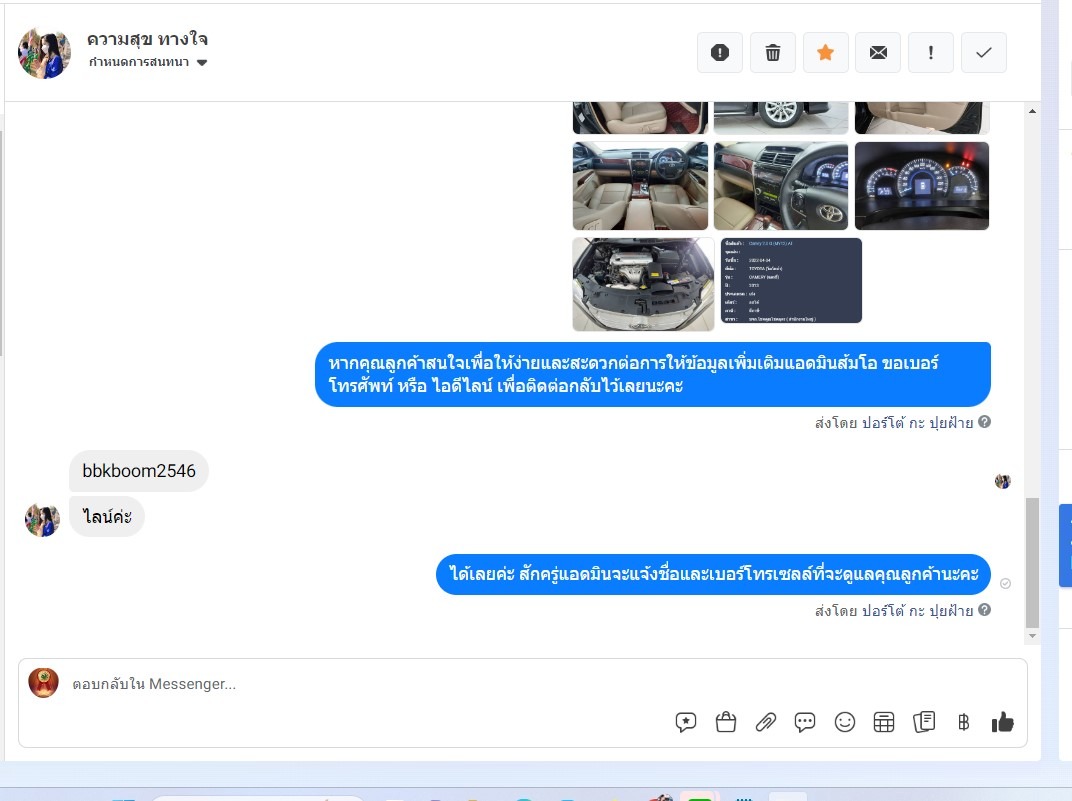Click the page avatar beside reply field
Image resolution: width=1072 pixels, height=801 pixels.
[43, 683]
